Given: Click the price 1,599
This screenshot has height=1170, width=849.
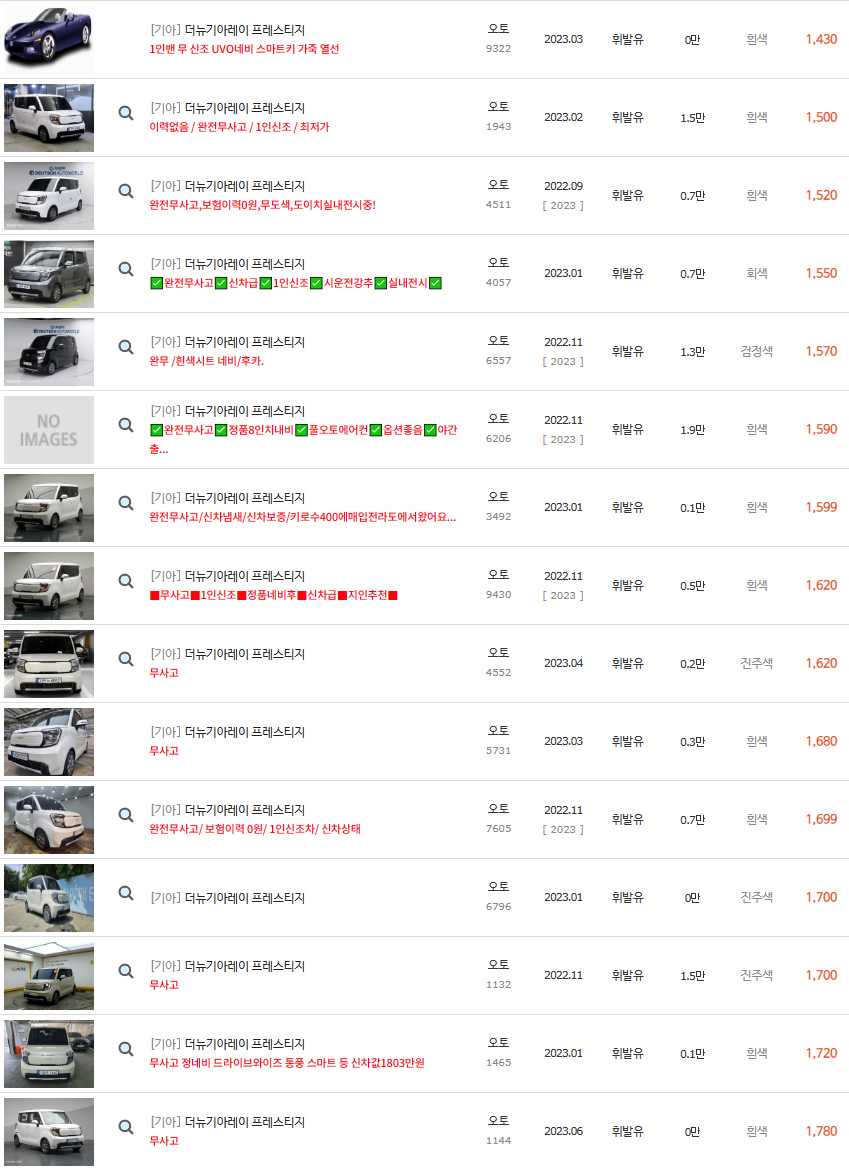Looking at the screenshot, I should [x=821, y=507].
